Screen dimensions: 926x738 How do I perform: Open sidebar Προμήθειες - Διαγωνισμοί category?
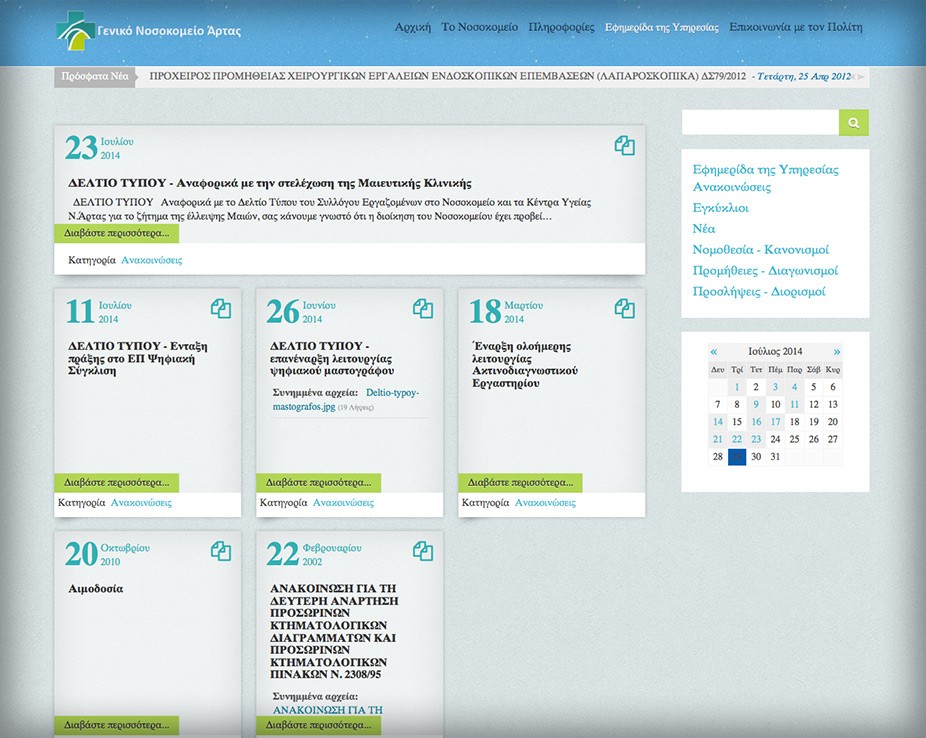click(765, 270)
